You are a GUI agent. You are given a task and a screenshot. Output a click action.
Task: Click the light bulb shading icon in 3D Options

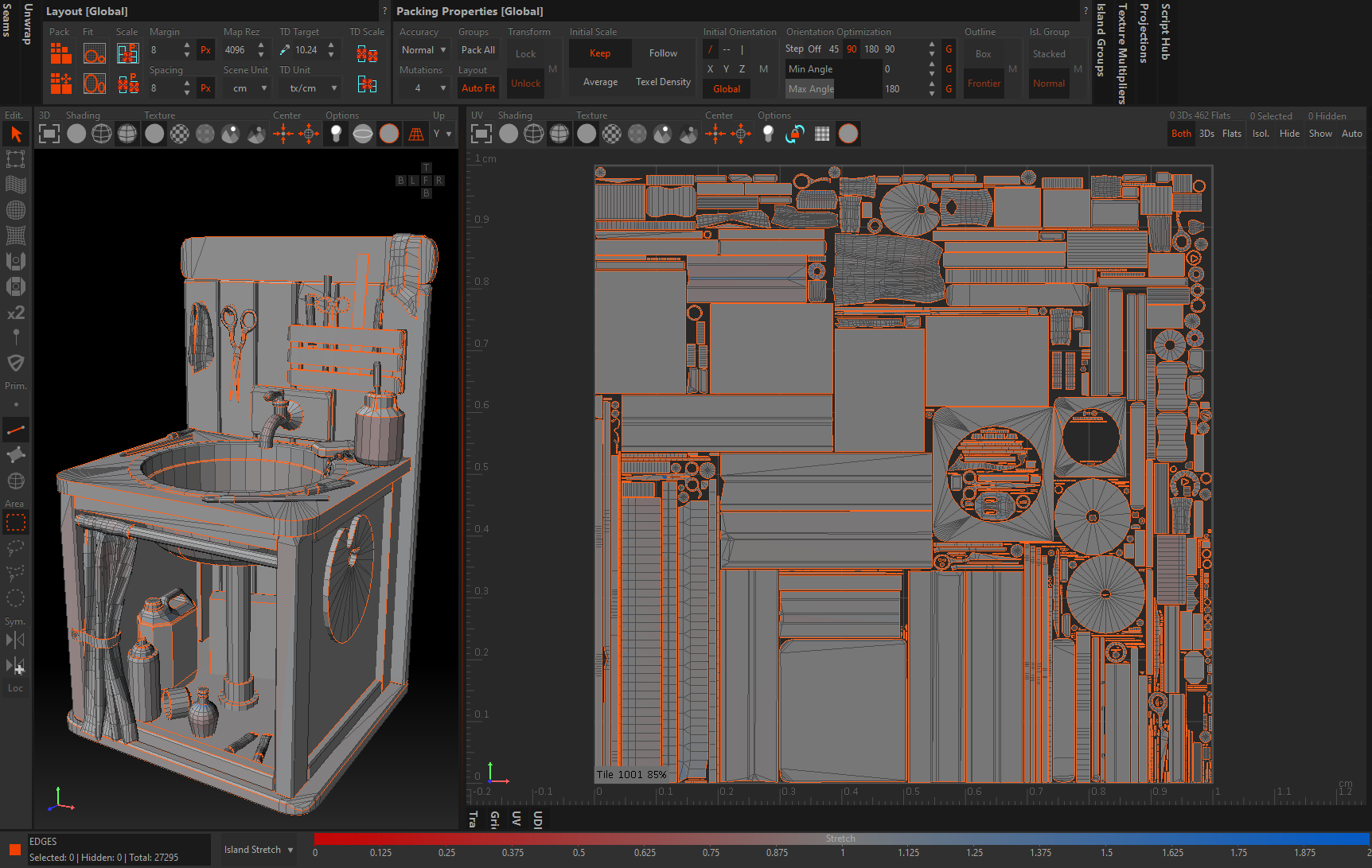pyautogui.click(x=335, y=134)
